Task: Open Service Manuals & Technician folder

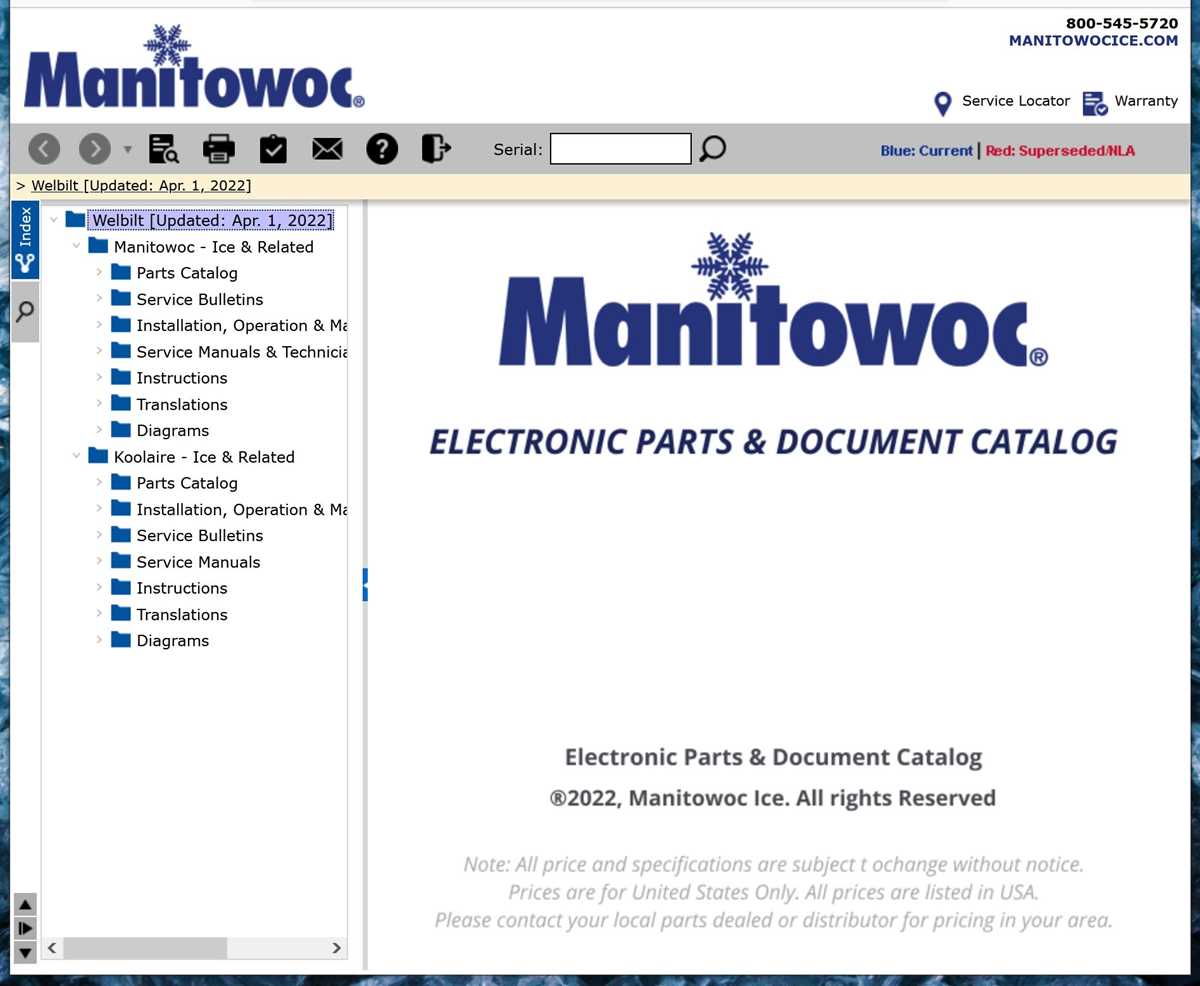Action: (x=242, y=352)
